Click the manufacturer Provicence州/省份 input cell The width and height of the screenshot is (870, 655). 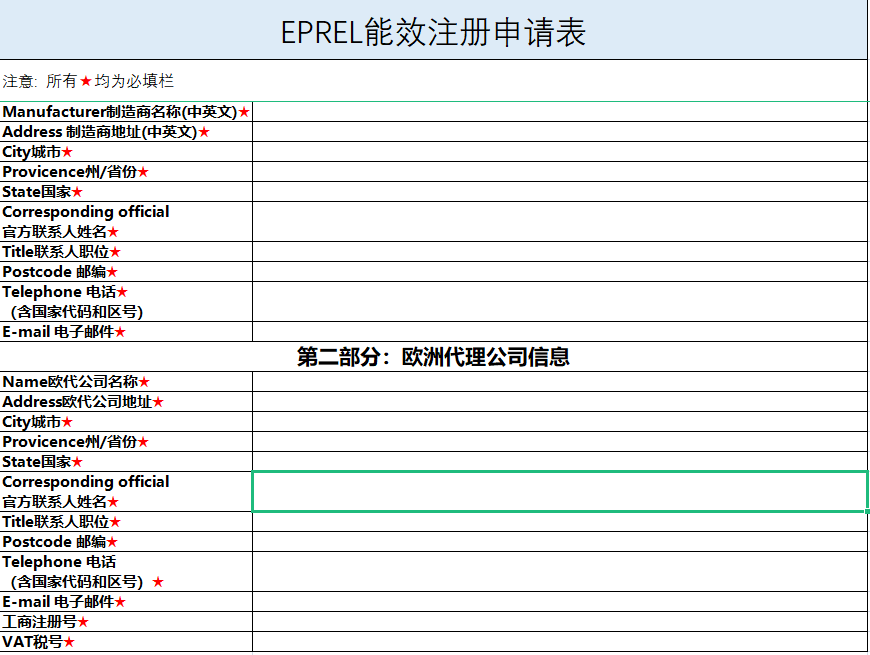pyautogui.click(x=560, y=171)
